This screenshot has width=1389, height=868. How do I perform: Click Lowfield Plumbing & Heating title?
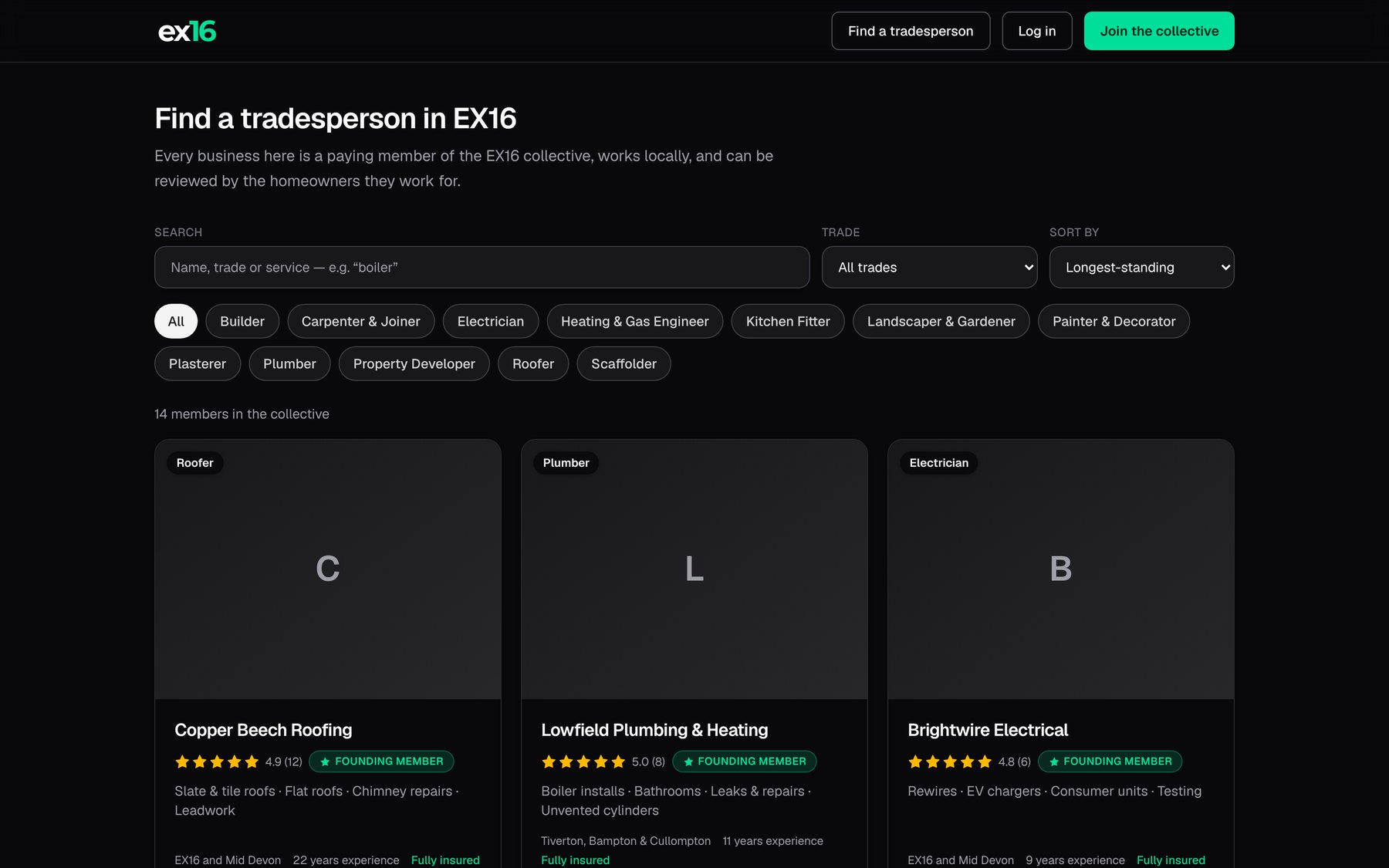pos(654,730)
